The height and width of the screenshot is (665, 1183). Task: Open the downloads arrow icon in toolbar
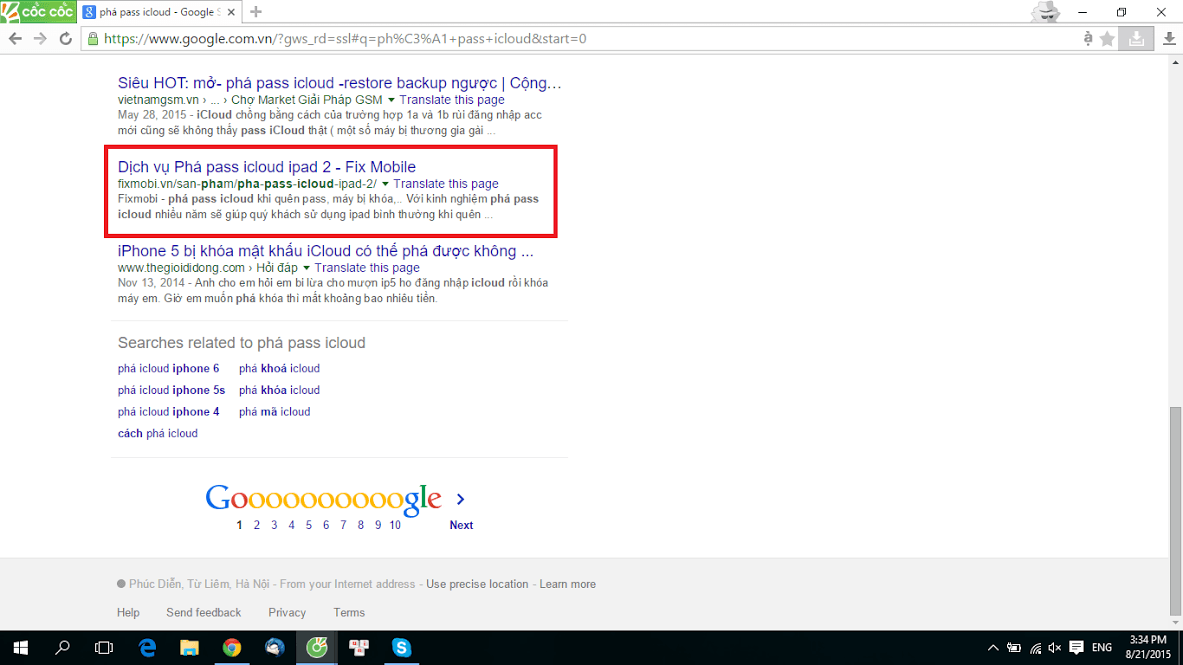[1169, 39]
